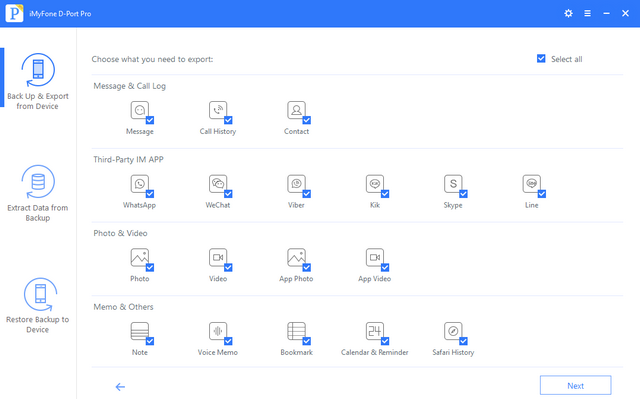The width and height of the screenshot is (640, 399).
Task: Toggle the Safari History checkbox
Action: [463, 341]
